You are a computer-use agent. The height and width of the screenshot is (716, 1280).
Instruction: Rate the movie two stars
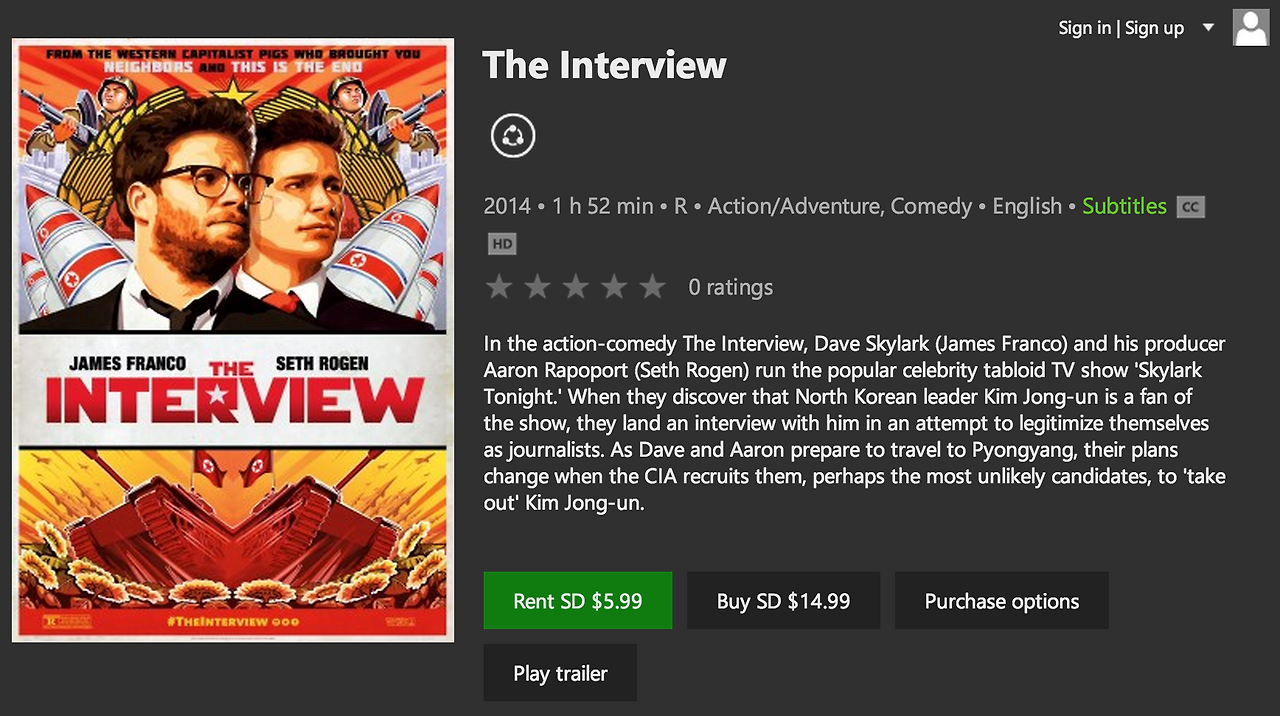point(537,288)
